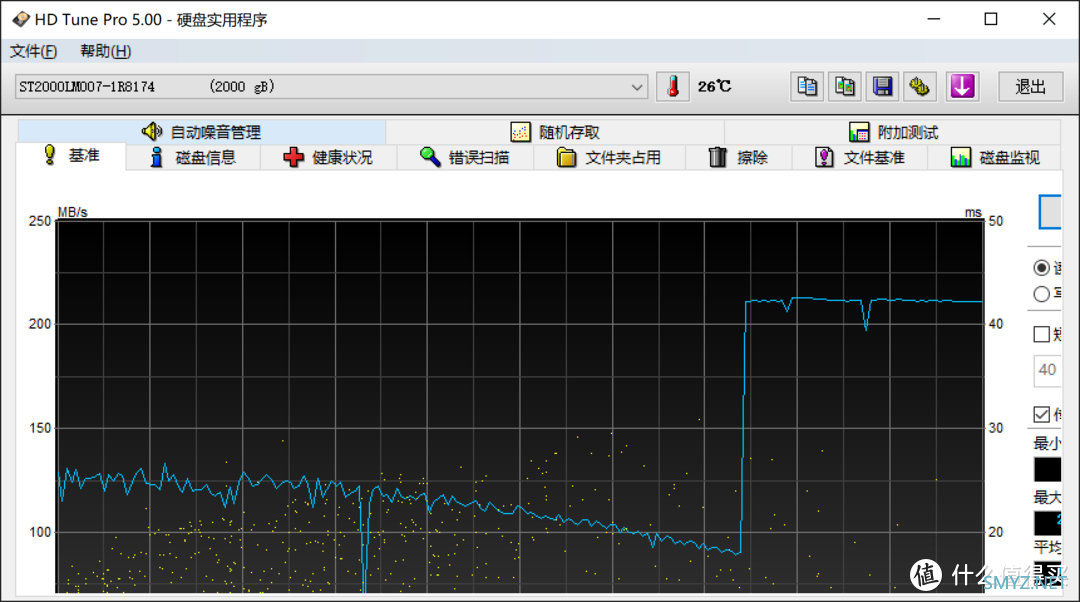This screenshot has height=602, width=1080.
Task: Toggle the checked checkbox above 最小
Action: (1041, 414)
